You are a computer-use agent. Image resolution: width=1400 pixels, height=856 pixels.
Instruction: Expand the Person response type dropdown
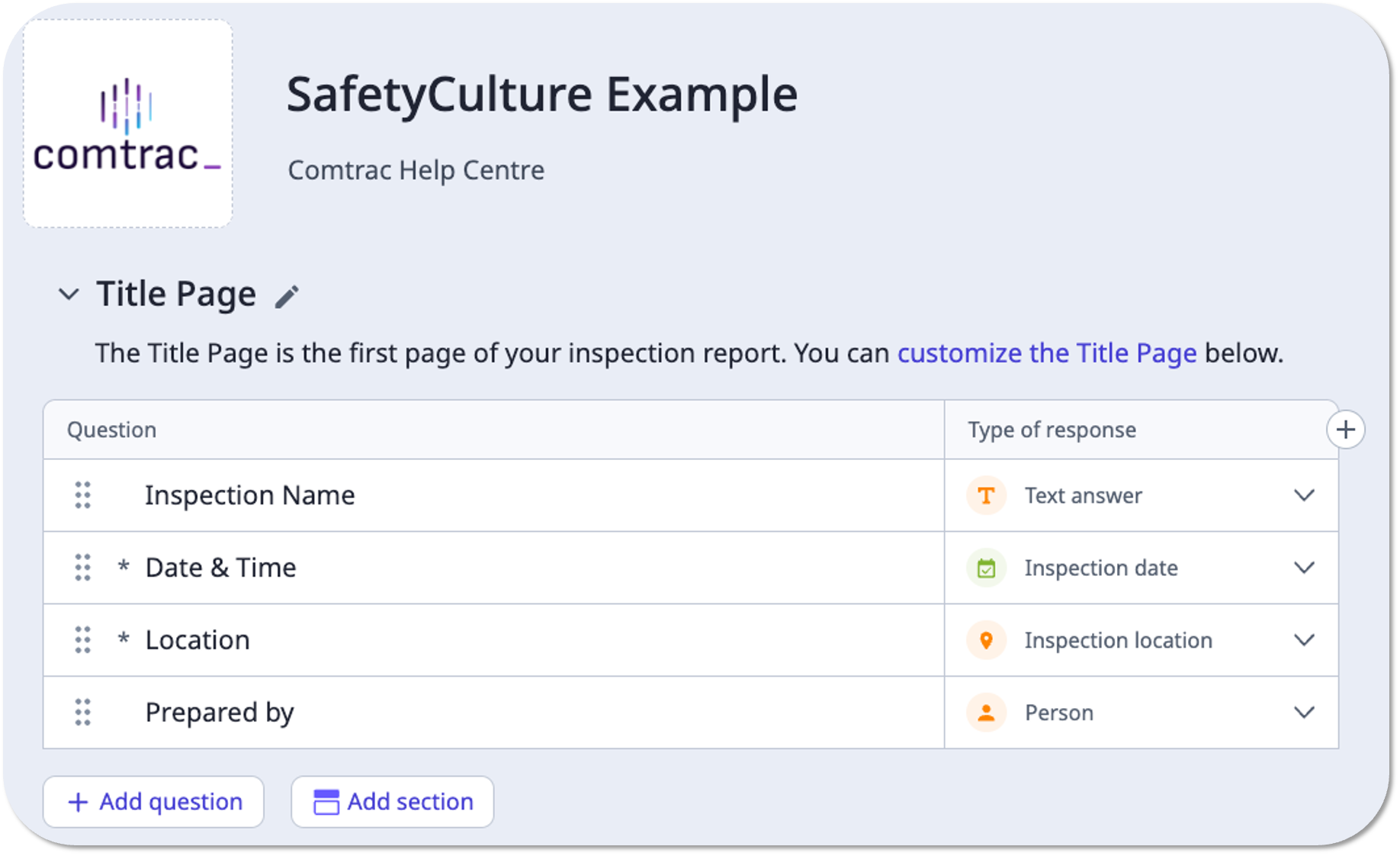(x=1304, y=713)
